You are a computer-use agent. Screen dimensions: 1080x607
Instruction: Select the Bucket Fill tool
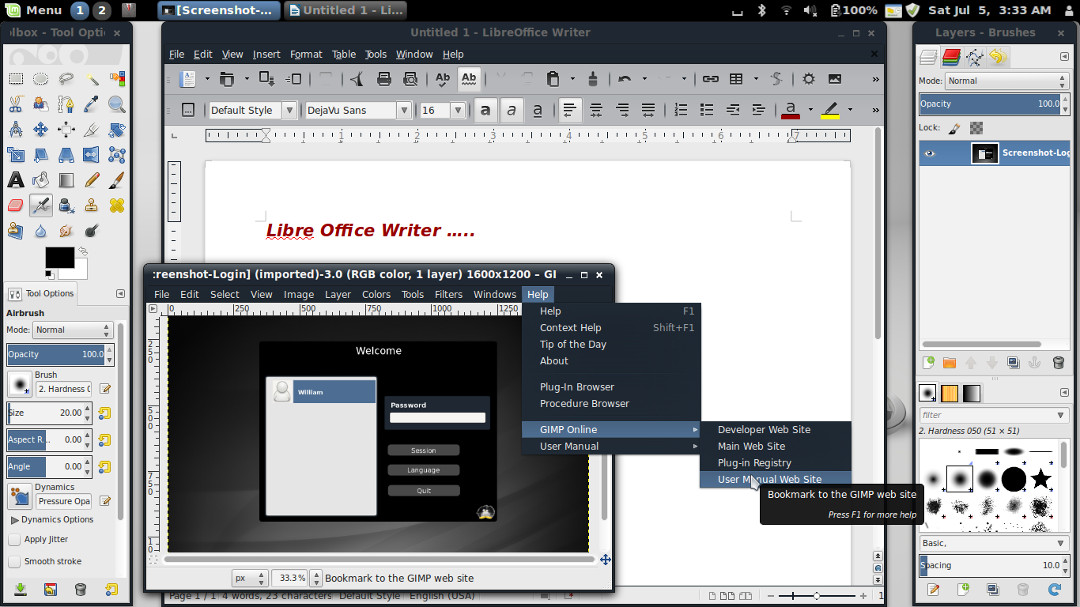[x=41, y=180]
